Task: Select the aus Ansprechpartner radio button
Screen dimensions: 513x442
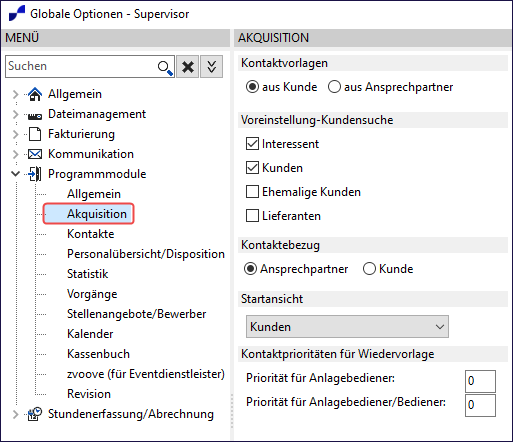Action: tap(334, 87)
